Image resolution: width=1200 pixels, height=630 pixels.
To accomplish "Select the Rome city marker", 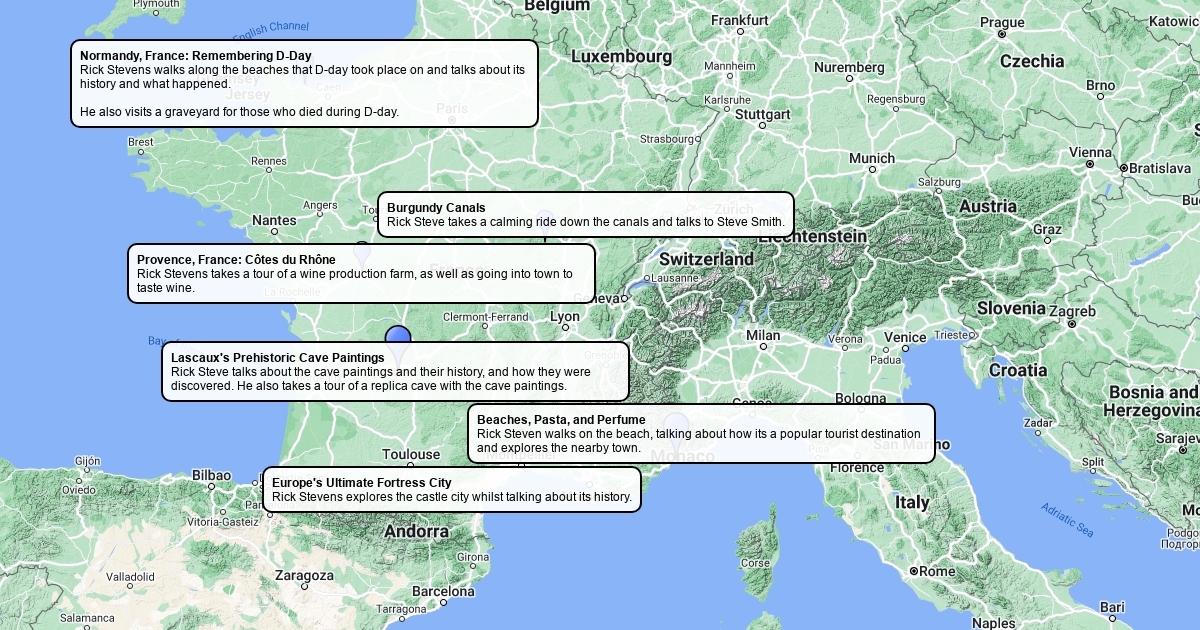I will click(914, 571).
